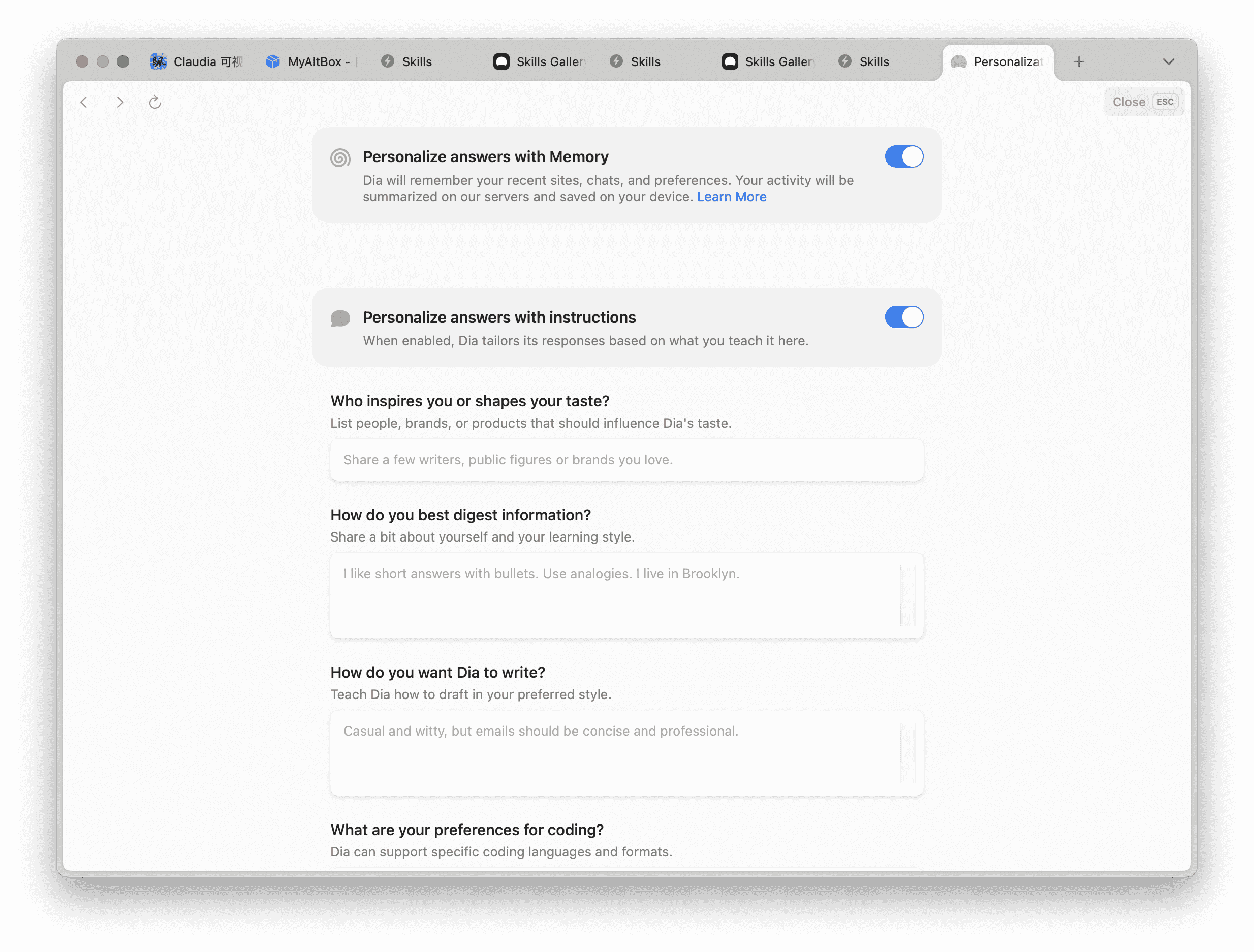
Task: Click the green maximize window button
Action: pyautogui.click(x=123, y=62)
